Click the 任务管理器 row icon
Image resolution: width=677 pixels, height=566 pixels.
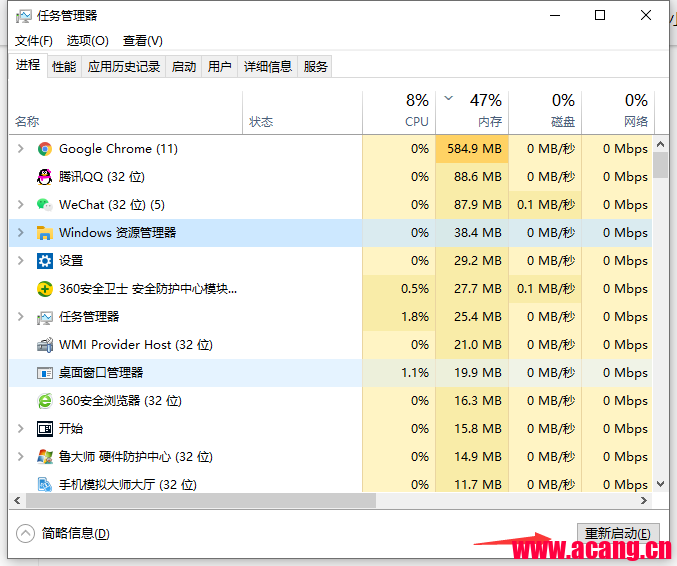click(44, 317)
